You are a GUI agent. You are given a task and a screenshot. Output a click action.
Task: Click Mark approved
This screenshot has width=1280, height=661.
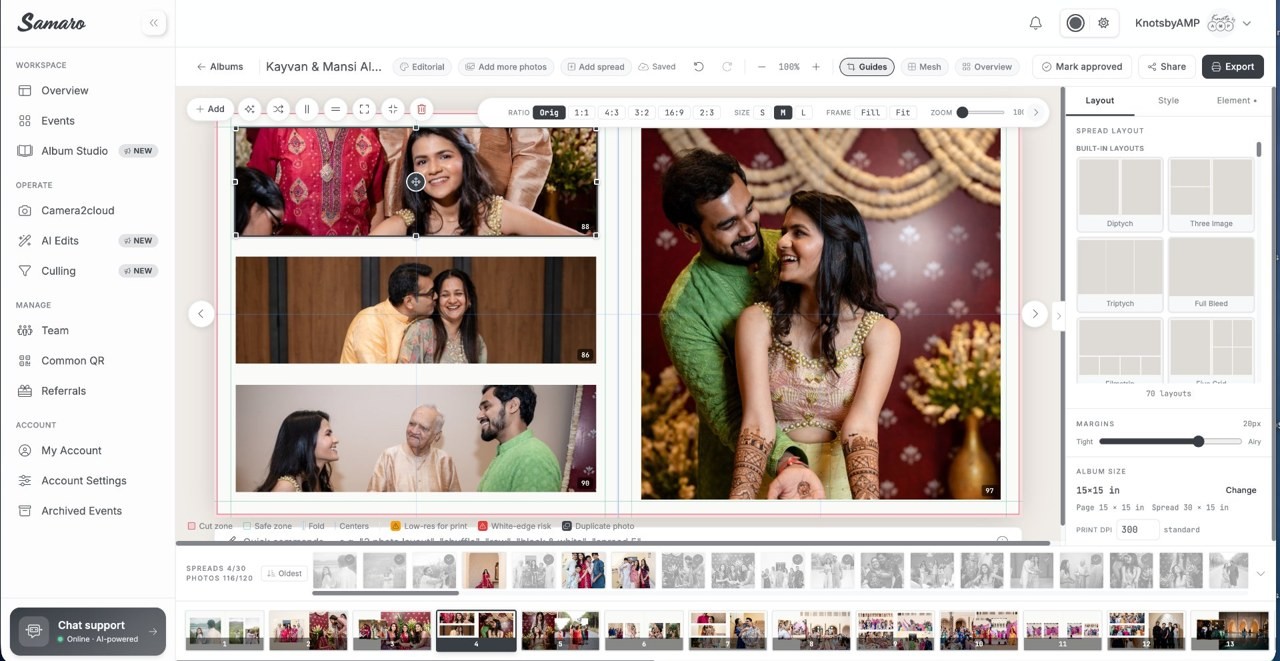[x=1082, y=67]
